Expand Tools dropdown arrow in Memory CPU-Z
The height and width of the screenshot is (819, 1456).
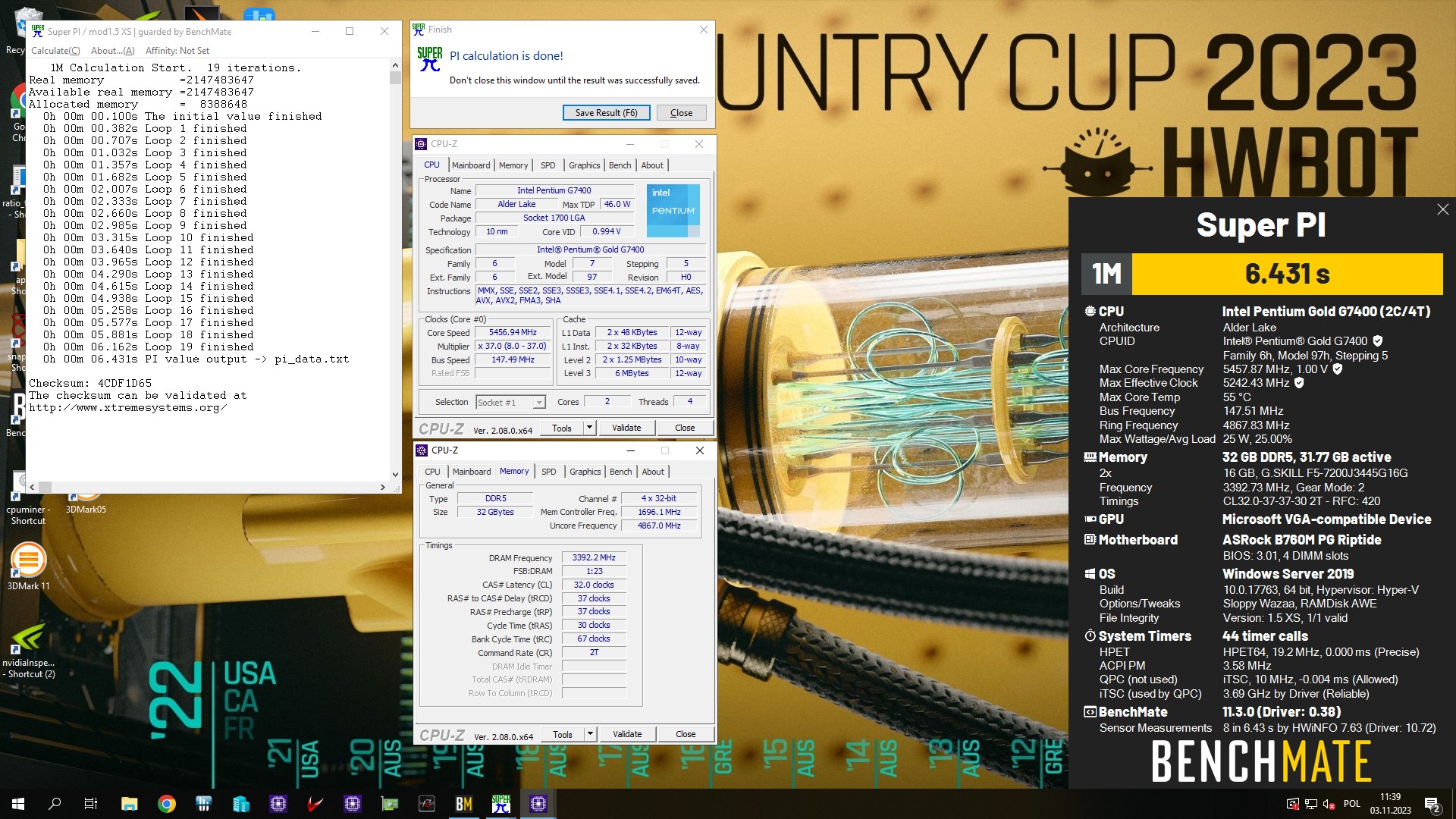[590, 734]
